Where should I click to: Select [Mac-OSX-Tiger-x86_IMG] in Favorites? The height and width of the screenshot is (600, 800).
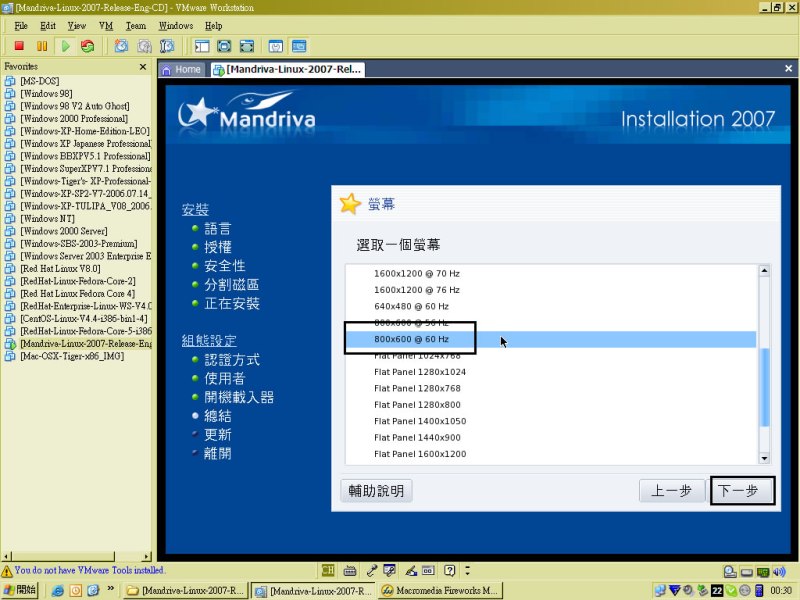(x=72, y=356)
